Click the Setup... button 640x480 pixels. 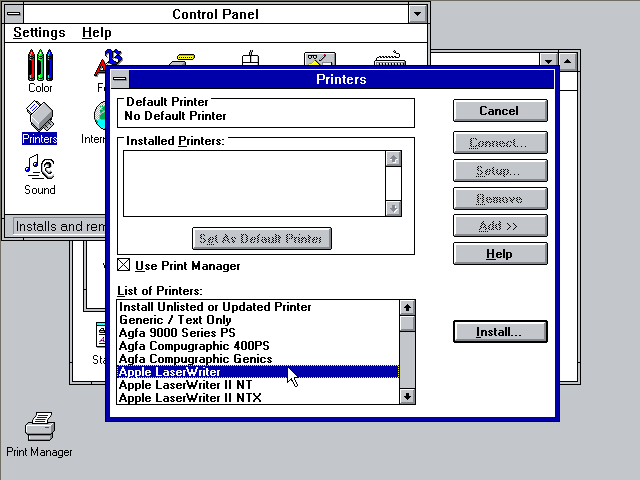tap(500, 171)
